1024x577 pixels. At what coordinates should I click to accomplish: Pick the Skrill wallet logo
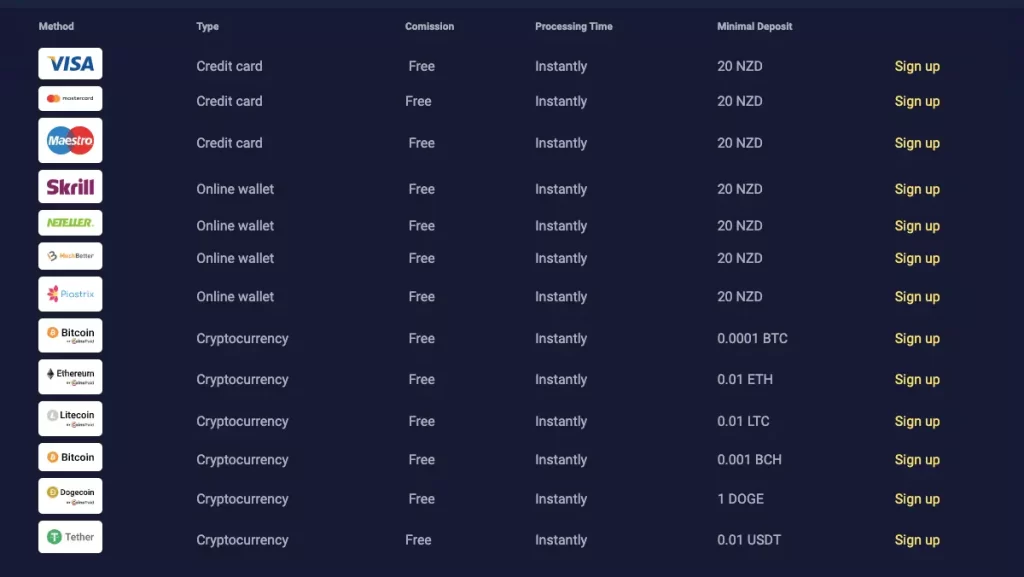[70, 187]
